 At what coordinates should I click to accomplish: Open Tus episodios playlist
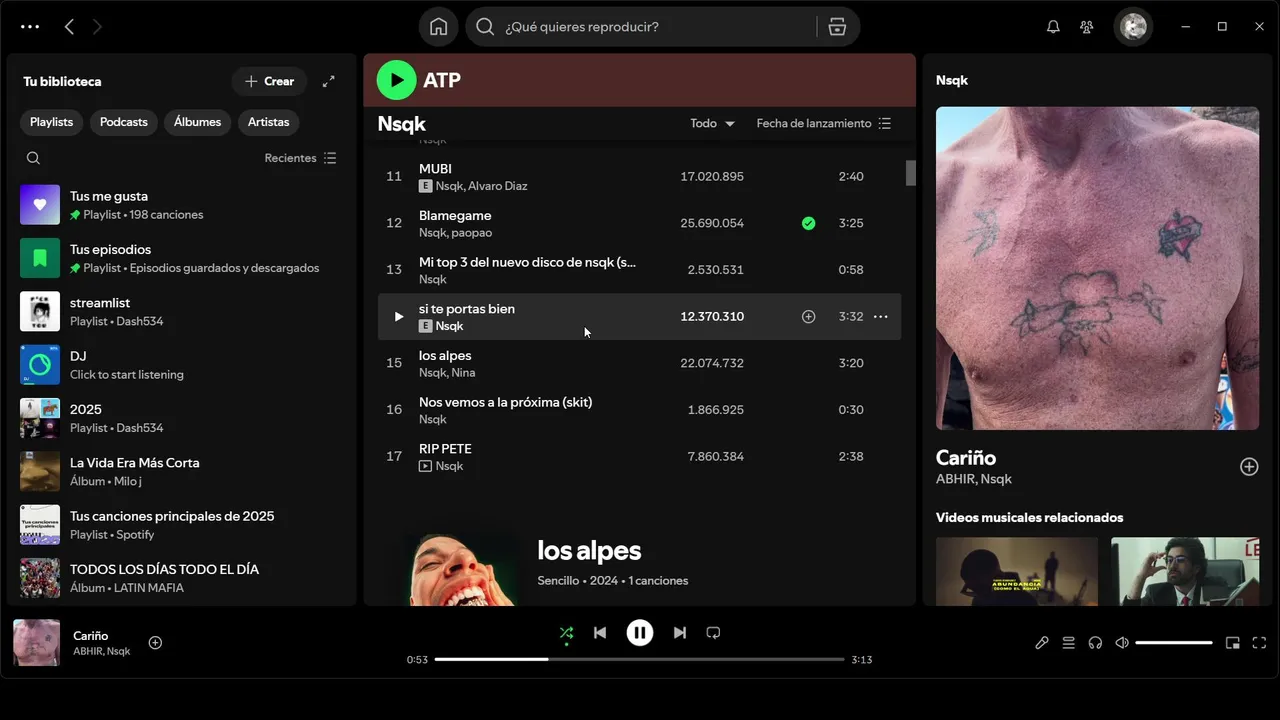pyautogui.click(x=182, y=258)
